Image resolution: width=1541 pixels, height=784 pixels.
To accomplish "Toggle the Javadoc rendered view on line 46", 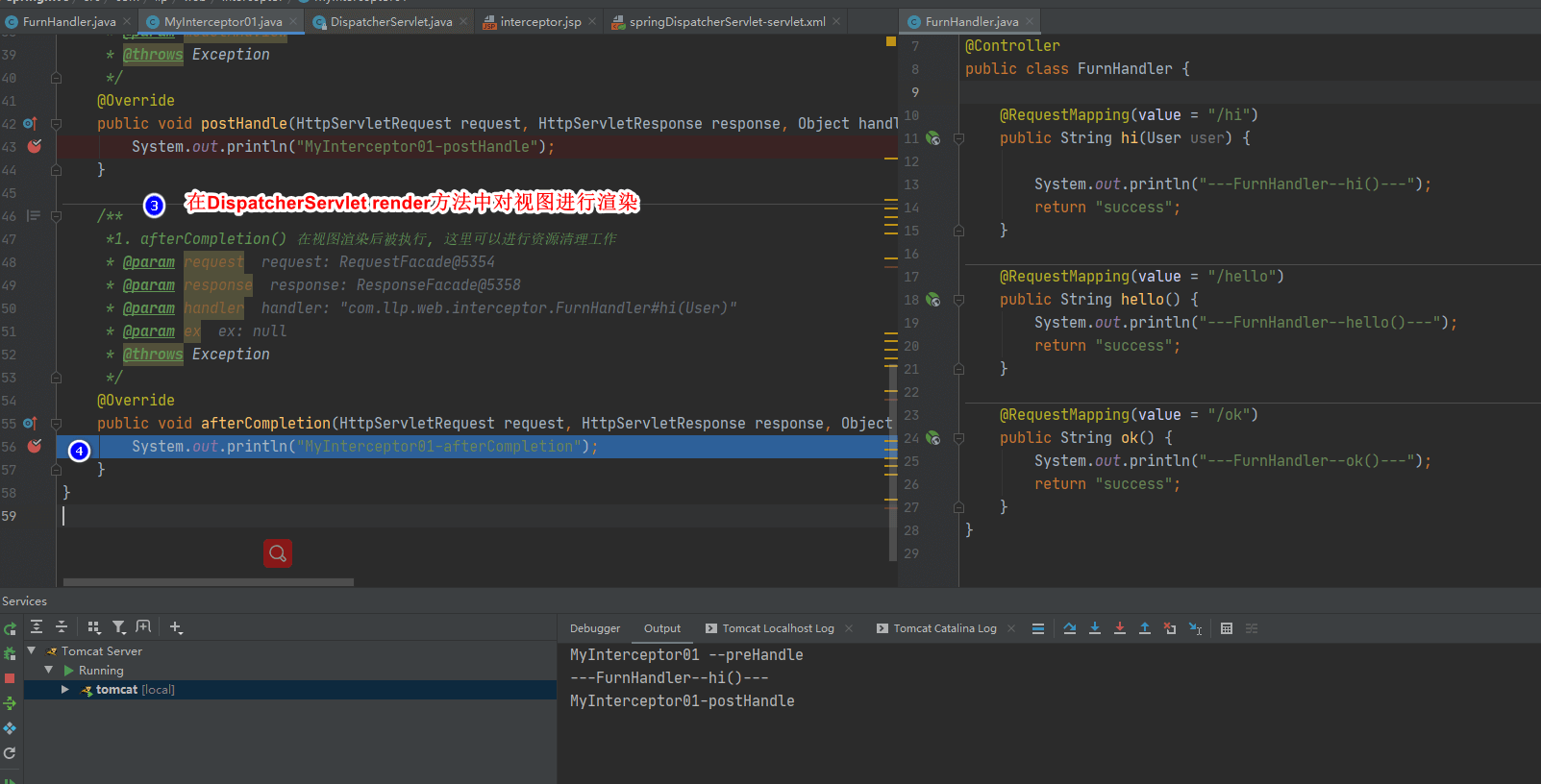I will coord(34,216).
